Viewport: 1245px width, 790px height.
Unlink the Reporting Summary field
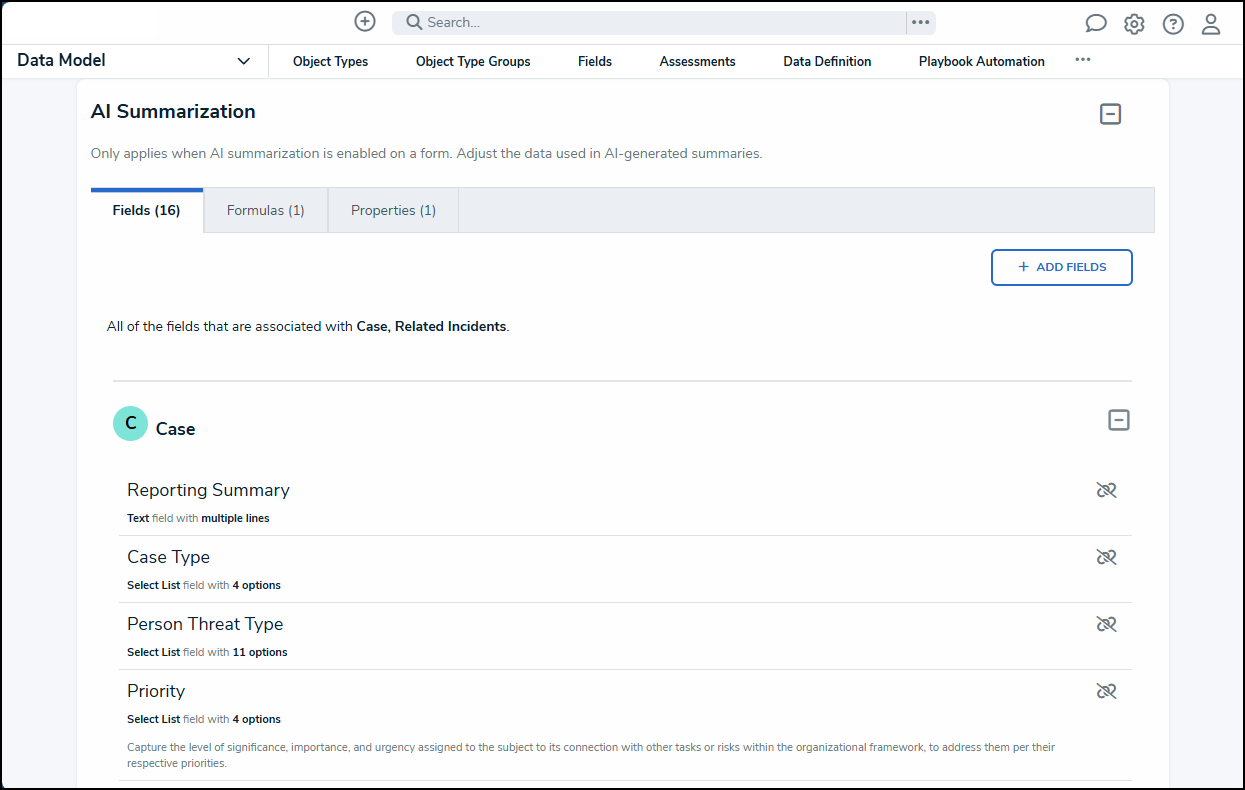[x=1106, y=490]
